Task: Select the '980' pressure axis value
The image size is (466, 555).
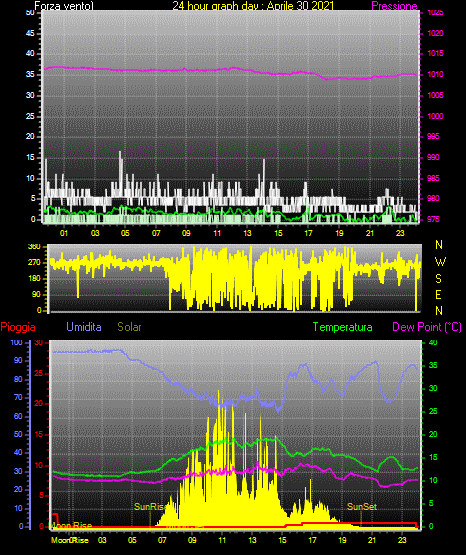Action: (x=433, y=198)
